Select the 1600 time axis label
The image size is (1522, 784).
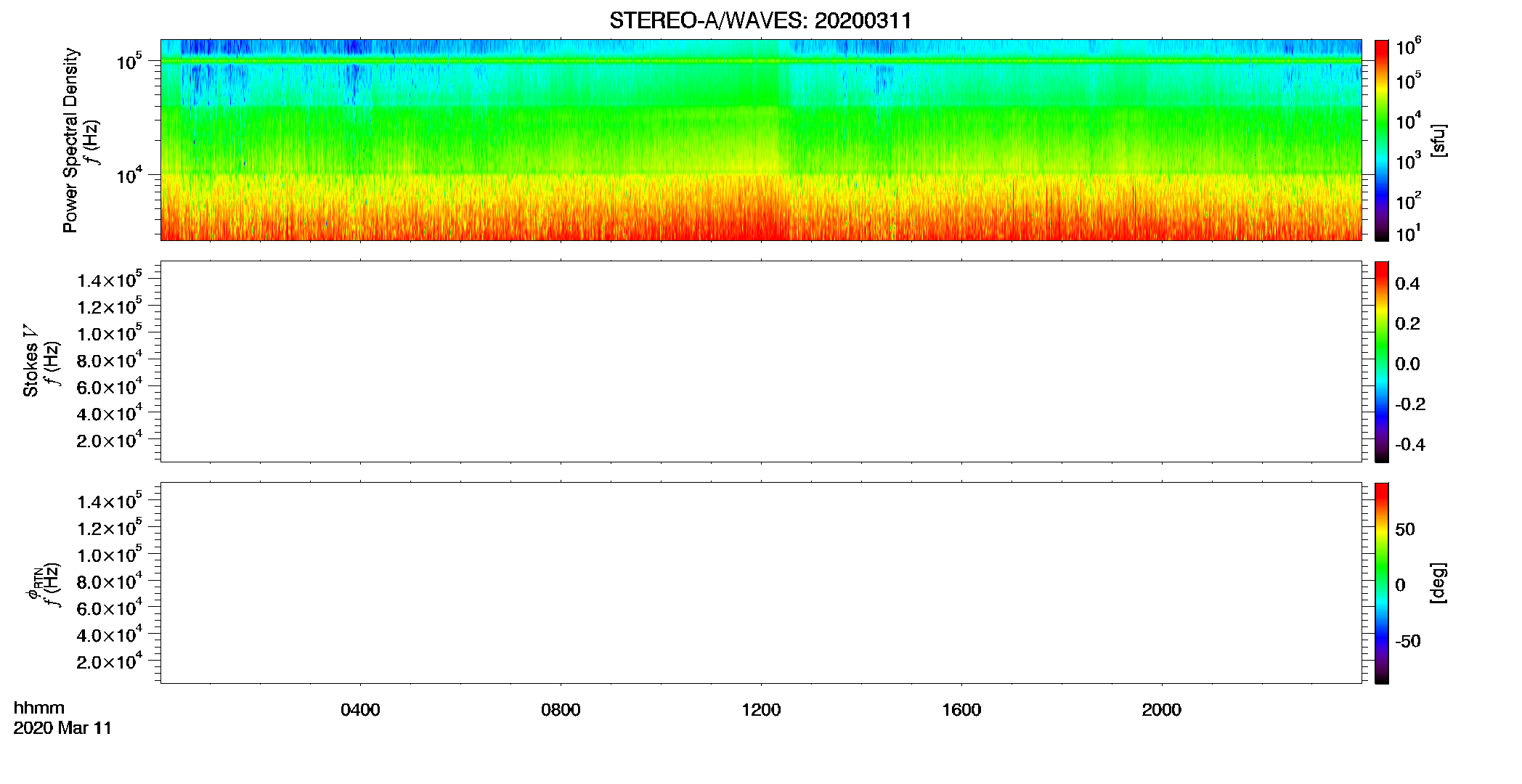pos(961,710)
